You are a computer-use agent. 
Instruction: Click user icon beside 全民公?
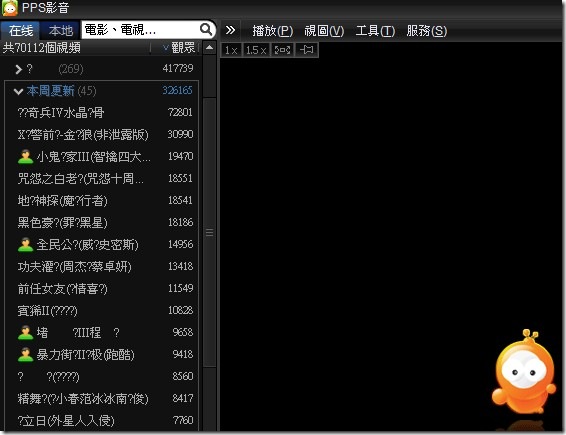[25, 245]
